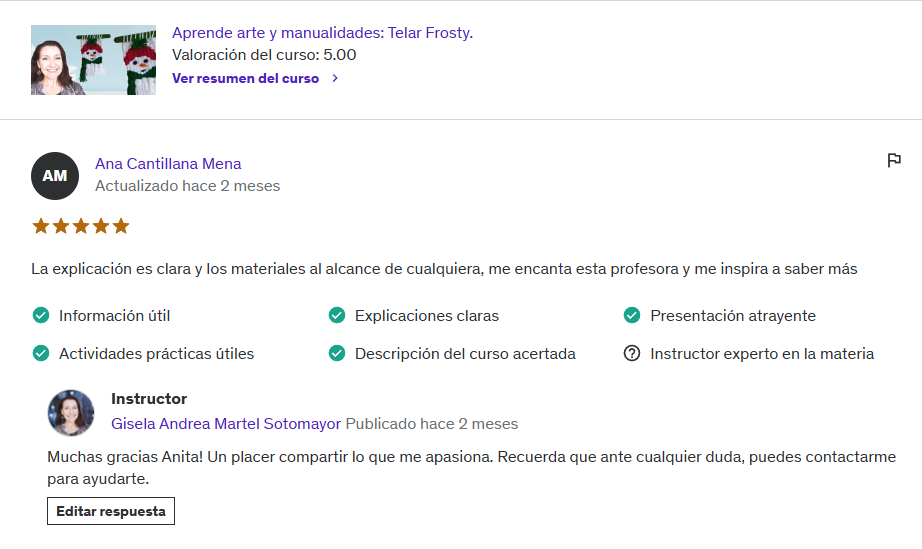The height and width of the screenshot is (549, 922).
Task: Click the Instructor experto en la materia label
Action: pyautogui.click(x=762, y=353)
